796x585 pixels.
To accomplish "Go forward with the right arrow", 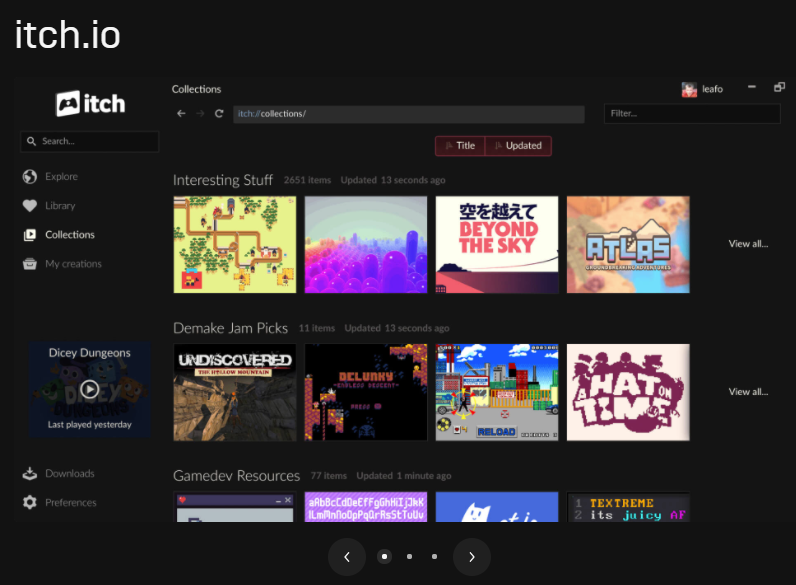I will pos(200,114).
